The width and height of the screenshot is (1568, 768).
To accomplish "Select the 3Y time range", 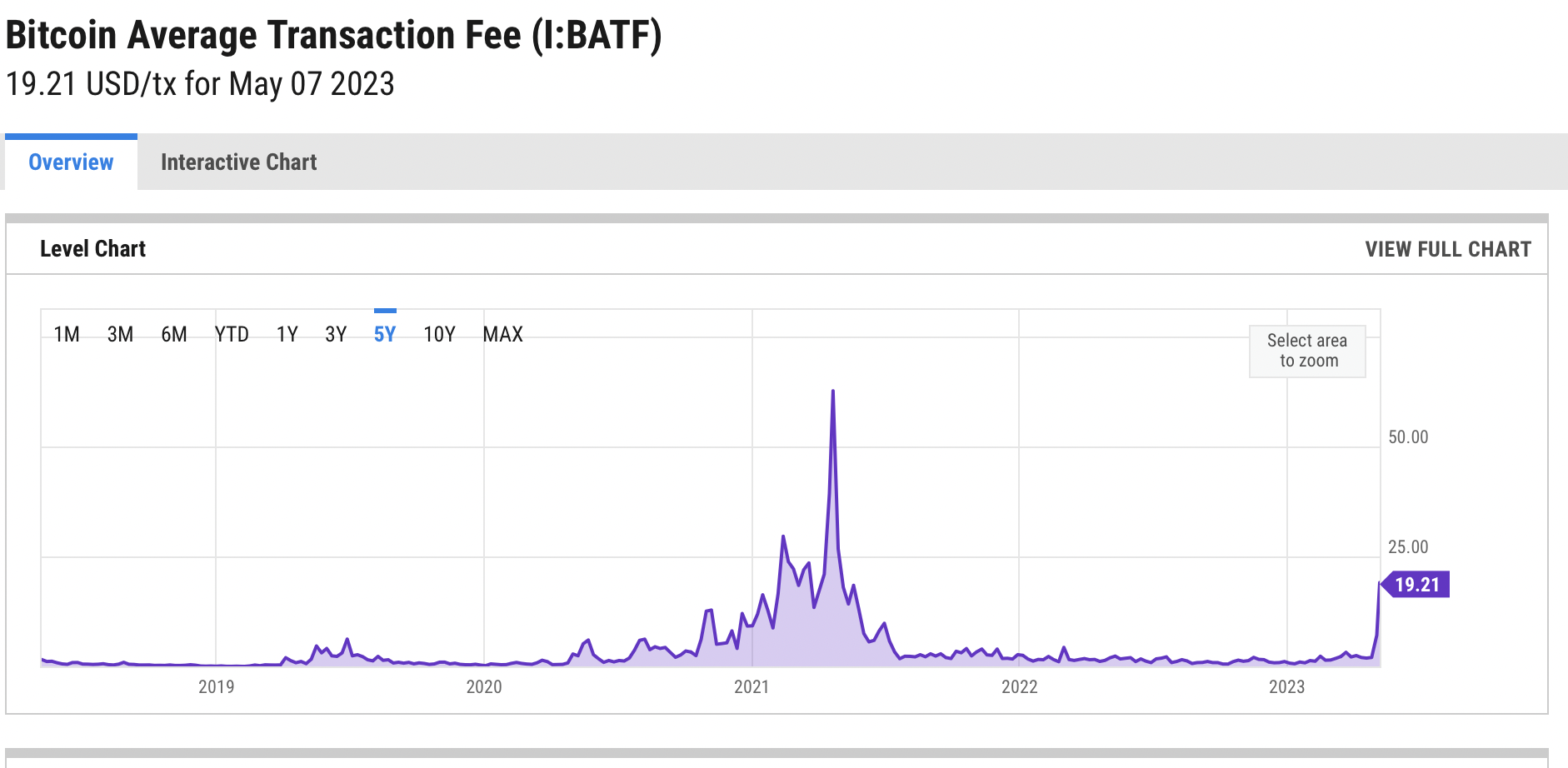I will 336,334.
